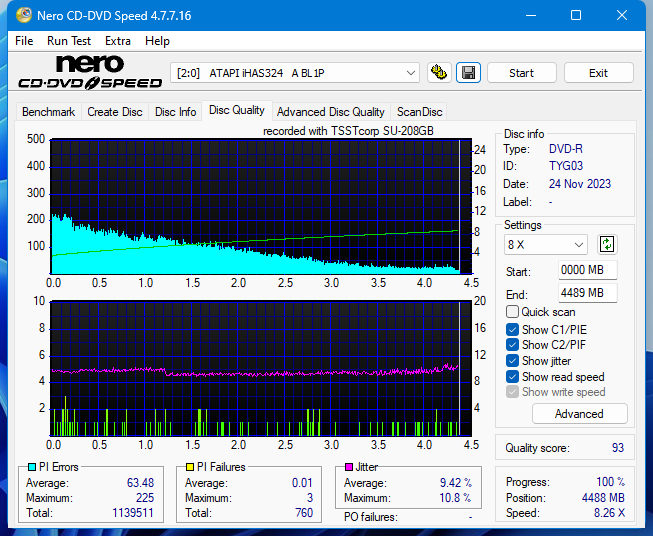Image resolution: width=653 pixels, height=536 pixels.
Task: Close the Nero CD-DVD Speed window
Action: coord(622,15)
